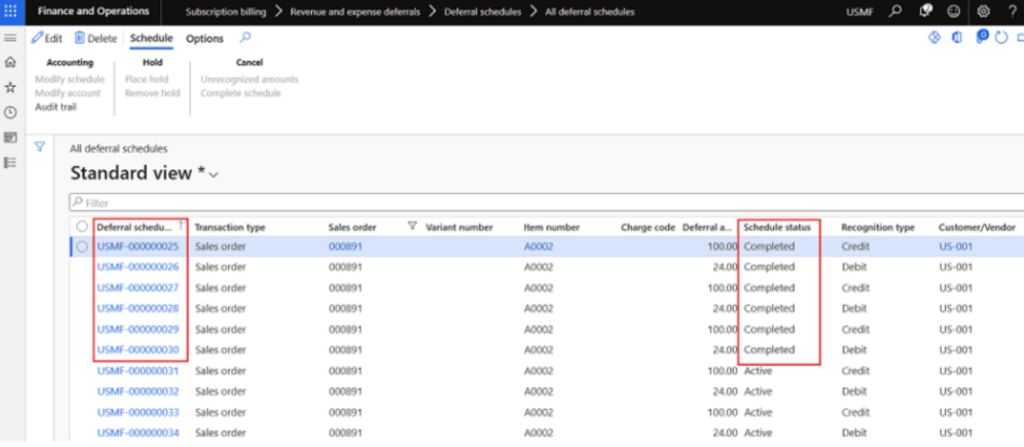Open the Options tab
The width and height of the screenshot is (1024, 447).
click(x=204, y=38)
